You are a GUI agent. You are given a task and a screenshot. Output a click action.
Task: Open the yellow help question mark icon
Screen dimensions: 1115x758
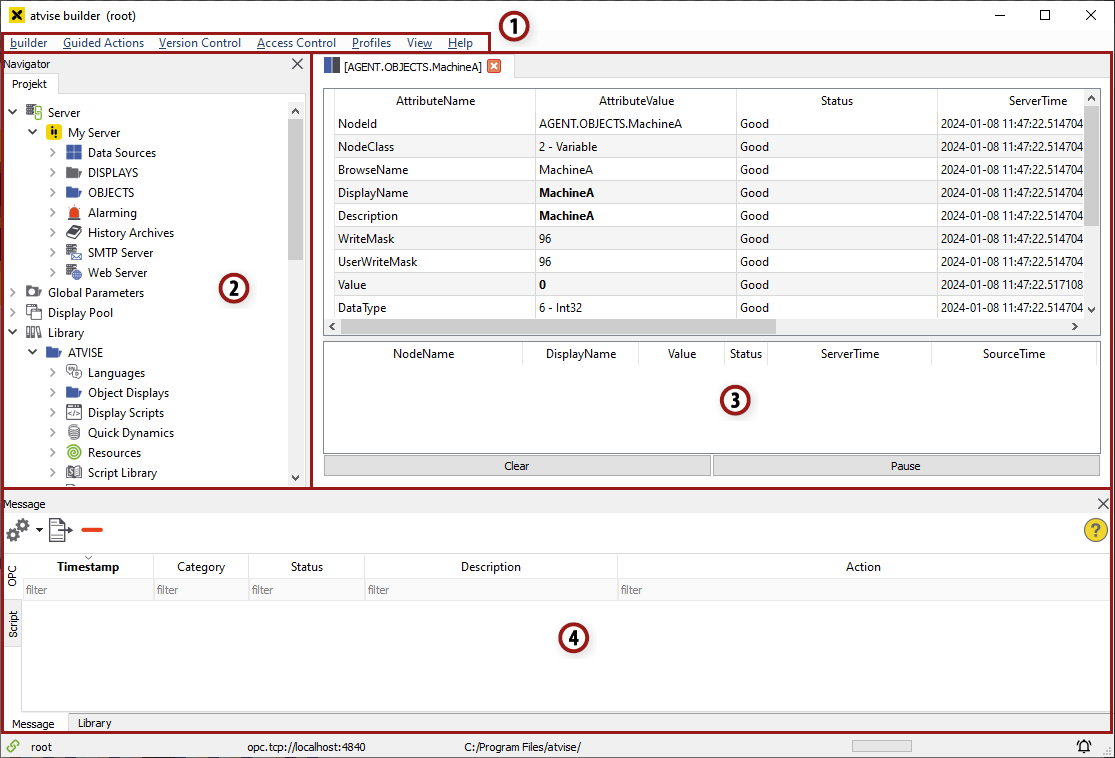coord(1095,531)
